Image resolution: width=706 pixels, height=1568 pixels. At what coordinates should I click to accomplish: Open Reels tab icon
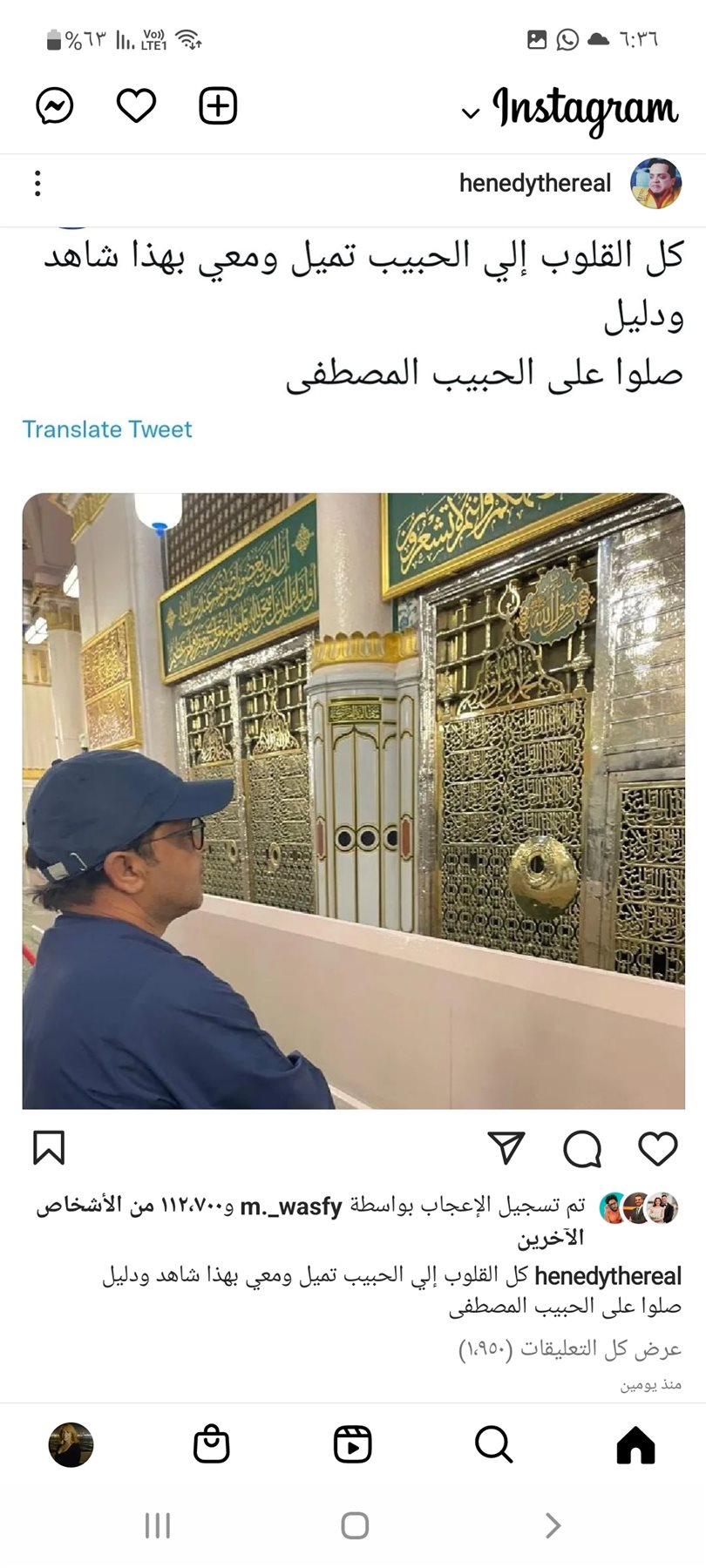(353, 1445)
